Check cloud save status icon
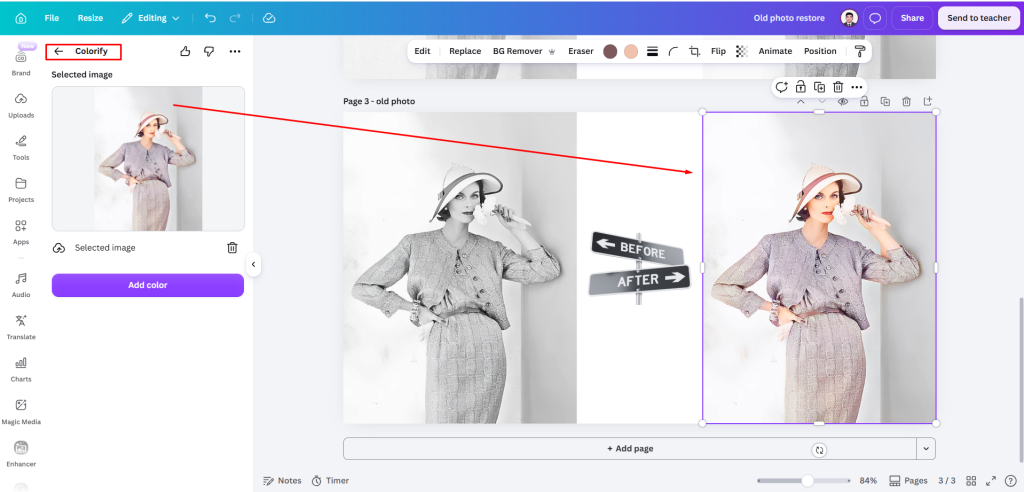Screen dimensions: 1024x492 [x=269, y=18]
